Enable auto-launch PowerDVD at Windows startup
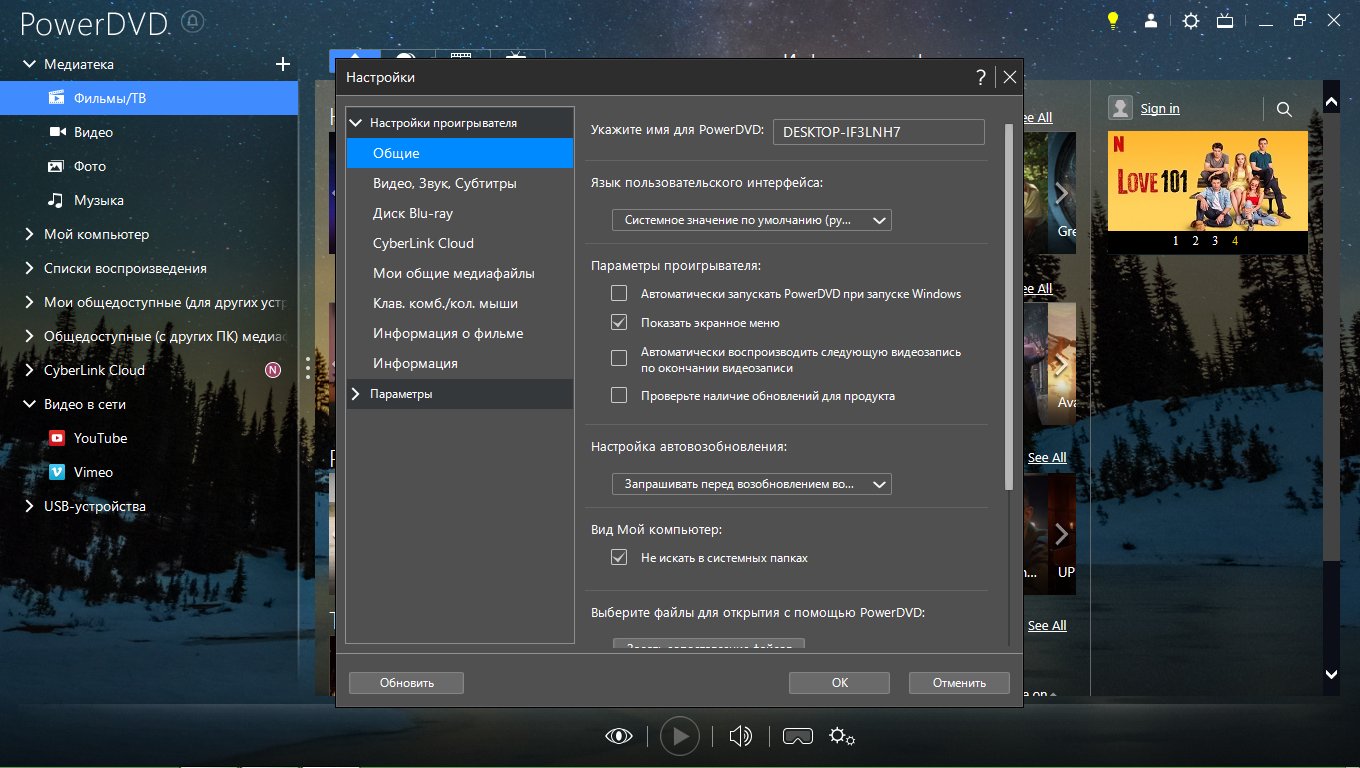The height and width of the screenshot is (768, 1360). click(619, 294)
